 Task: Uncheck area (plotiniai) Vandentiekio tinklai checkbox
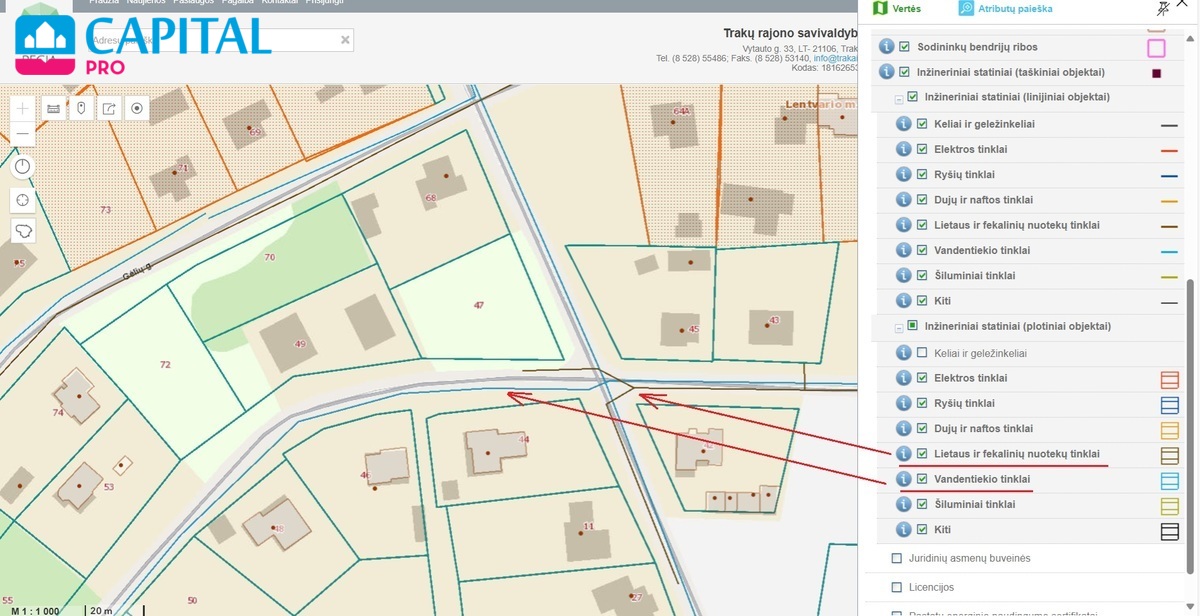[x=922, y=479]
